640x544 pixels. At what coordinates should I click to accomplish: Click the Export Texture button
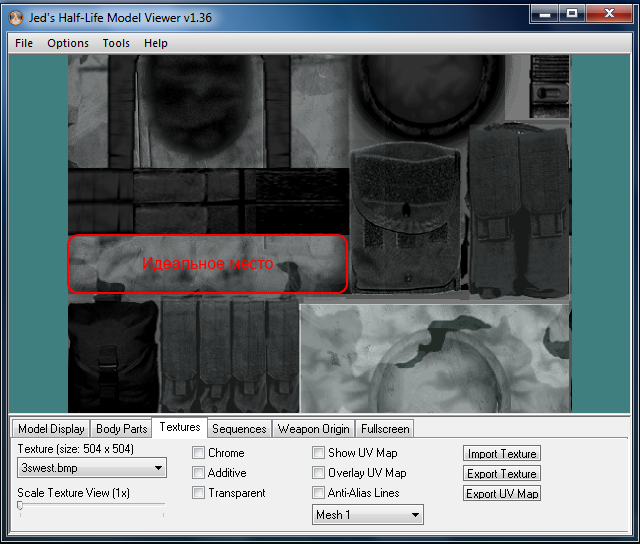coord(502,473)
